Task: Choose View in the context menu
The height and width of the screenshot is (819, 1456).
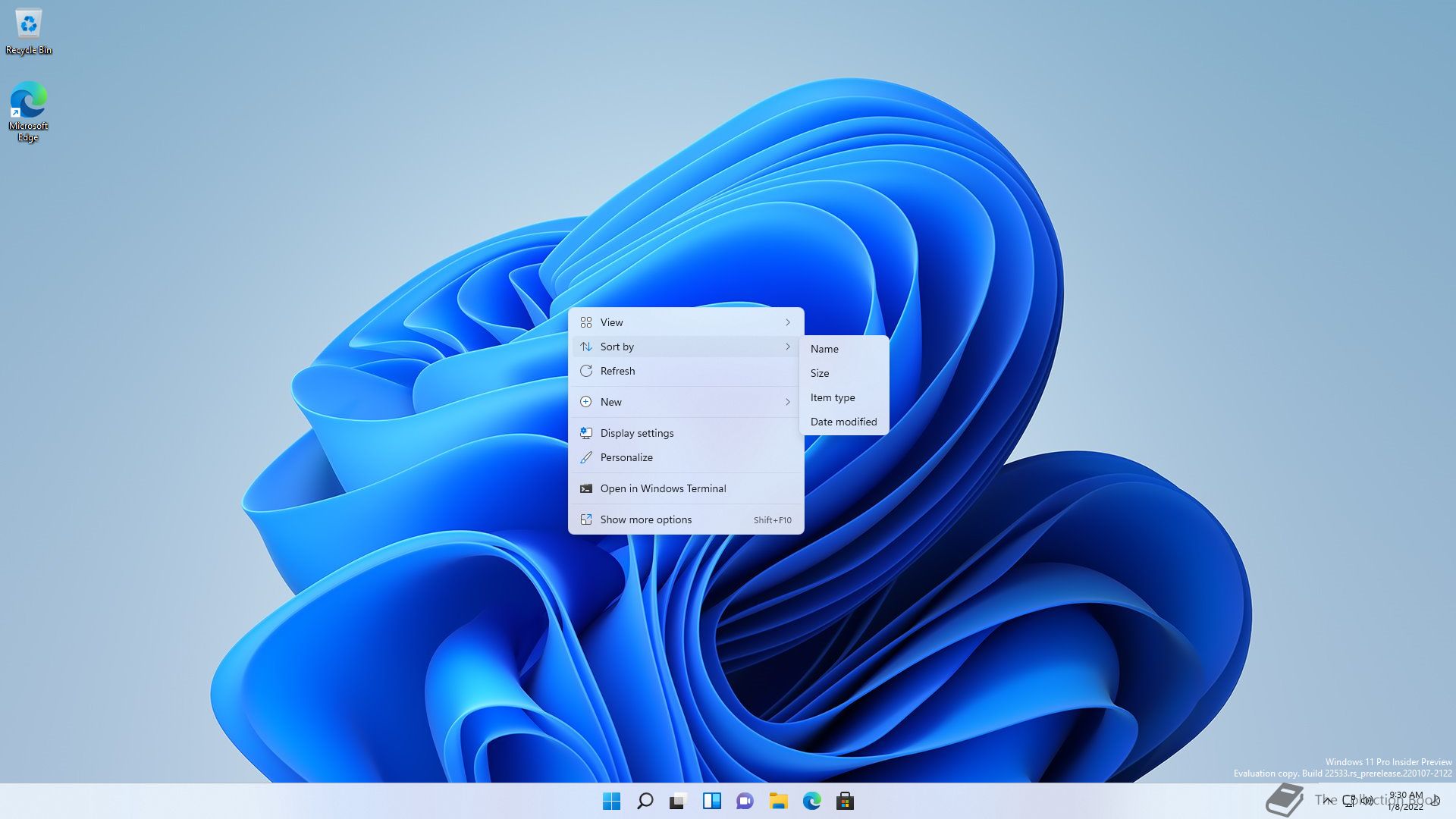Action: pos(686,322)
